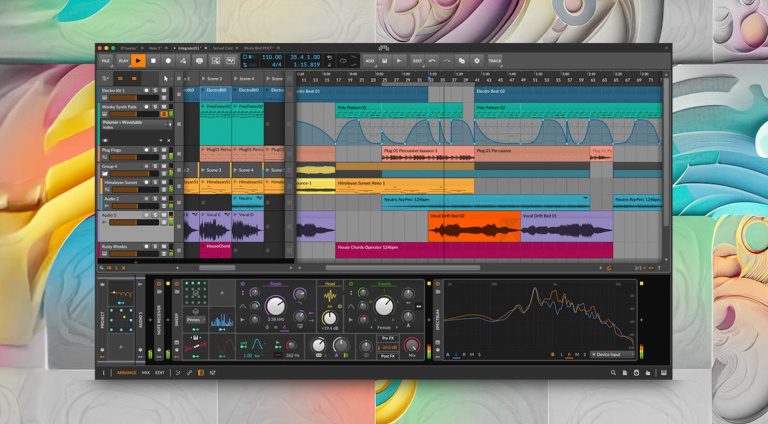Switch to the EDIT view tab at the bottom
Image resolution: width=768 pixels, height=424 pixels.
click(x=160, y=373)
